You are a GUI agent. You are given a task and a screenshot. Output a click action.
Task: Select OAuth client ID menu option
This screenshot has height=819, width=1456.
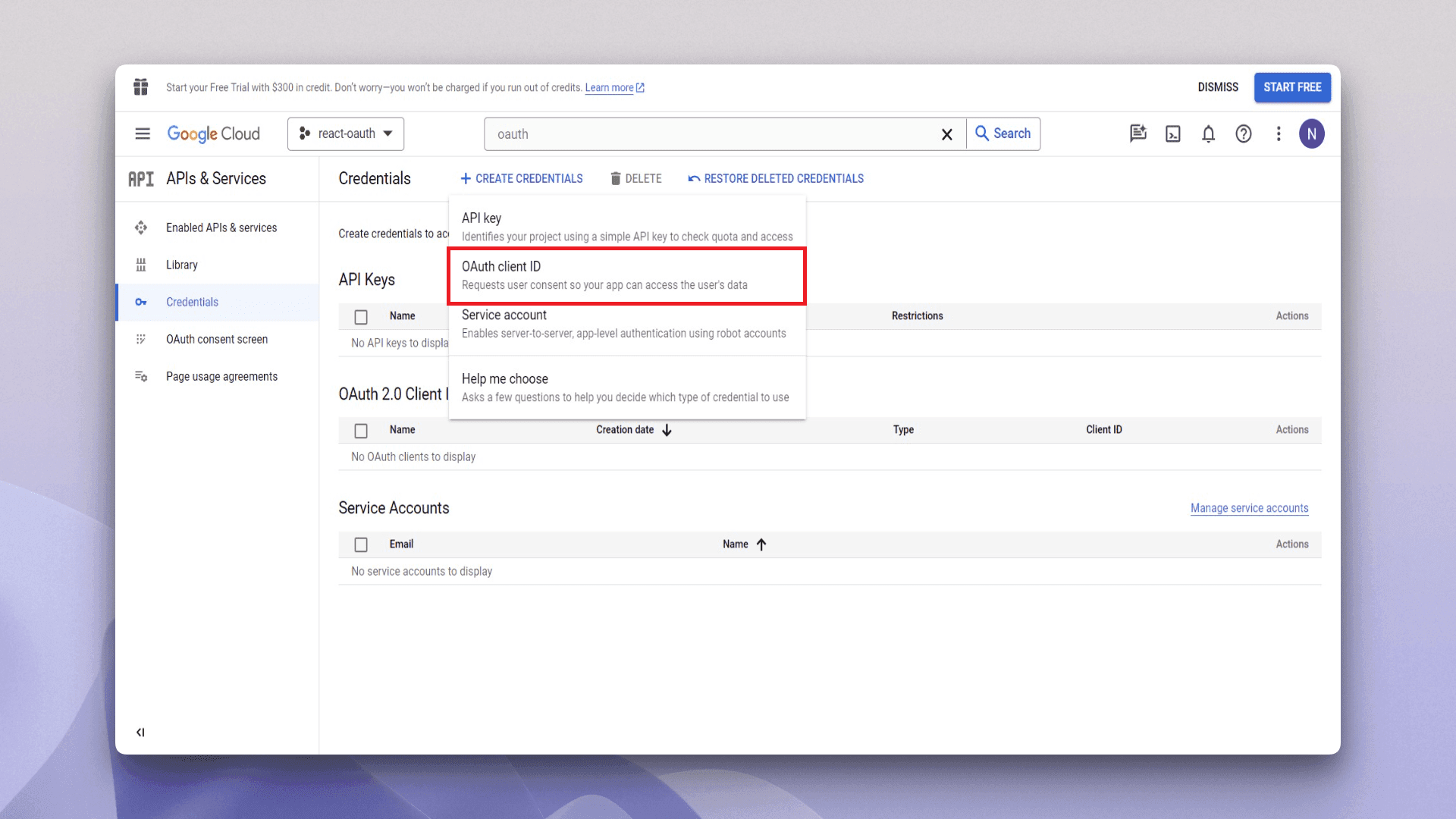(x=626, y=275)
